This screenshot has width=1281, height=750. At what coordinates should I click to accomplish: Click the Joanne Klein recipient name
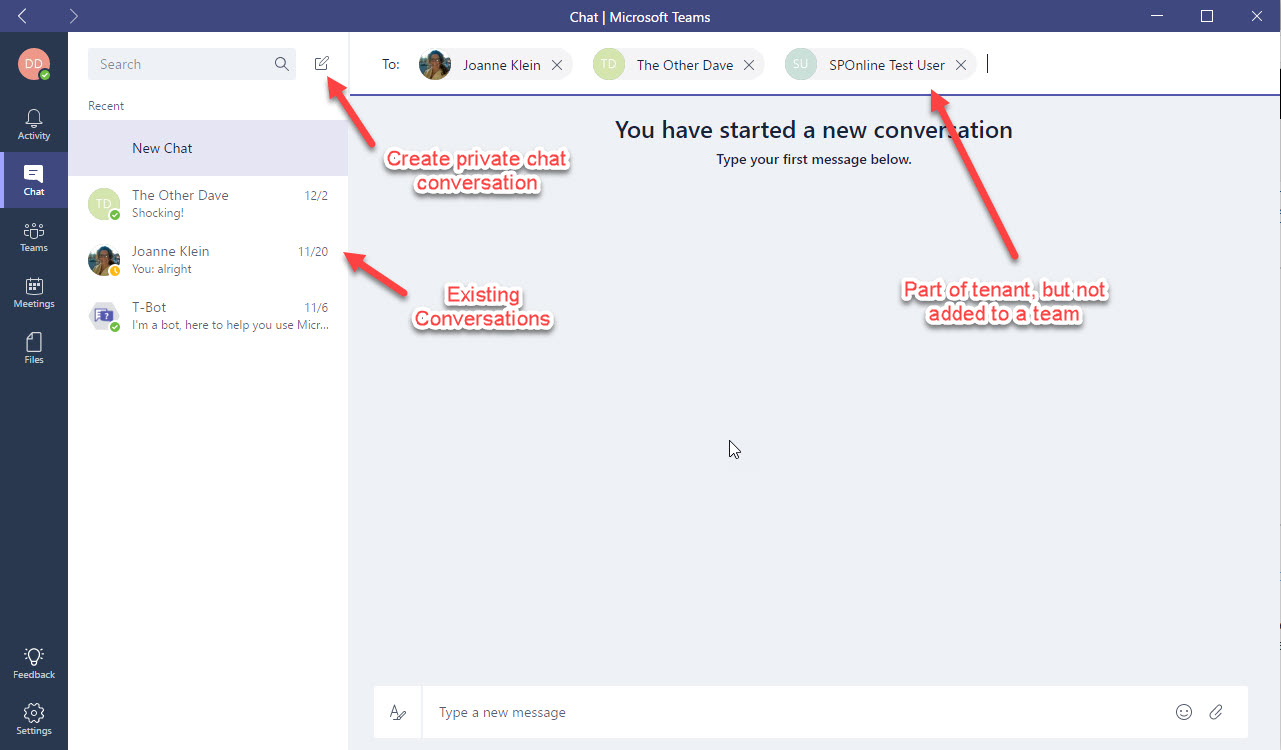point(502,65)
